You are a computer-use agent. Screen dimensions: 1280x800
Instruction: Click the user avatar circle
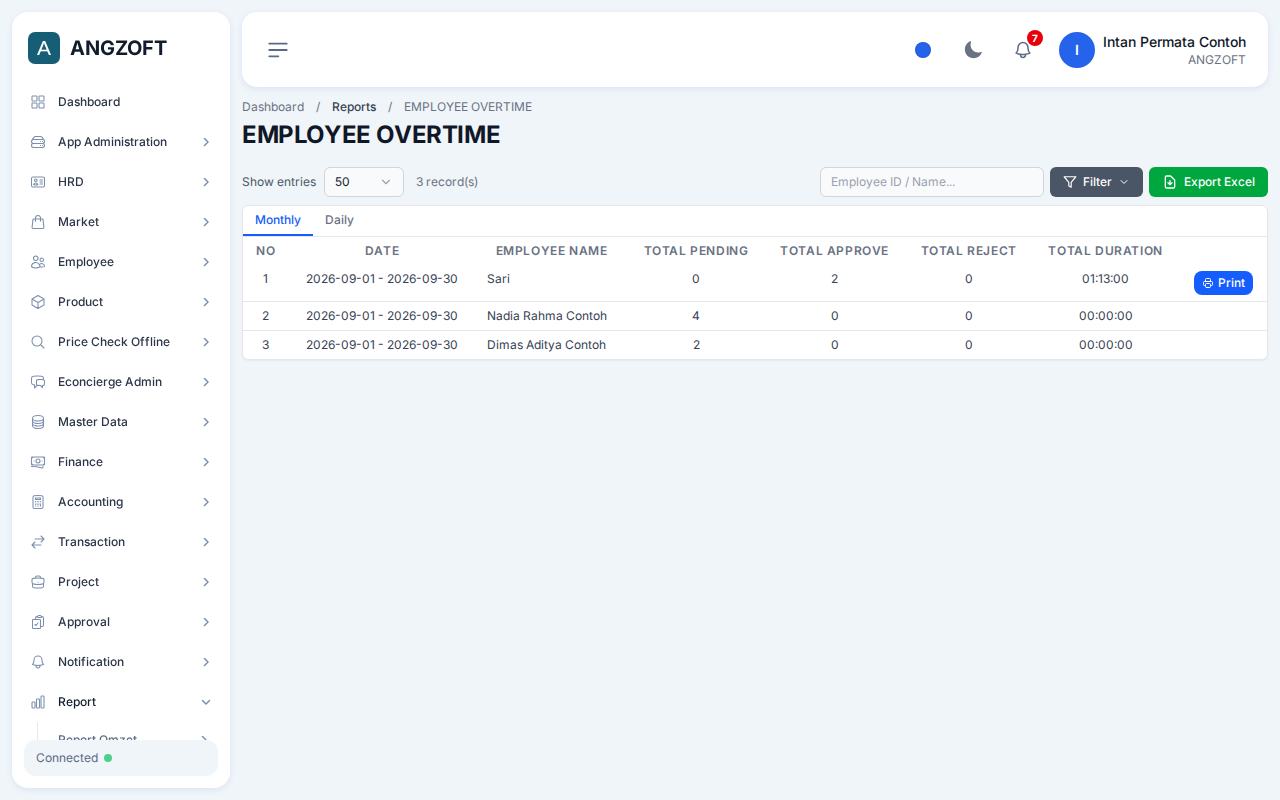coord(1077,50)
